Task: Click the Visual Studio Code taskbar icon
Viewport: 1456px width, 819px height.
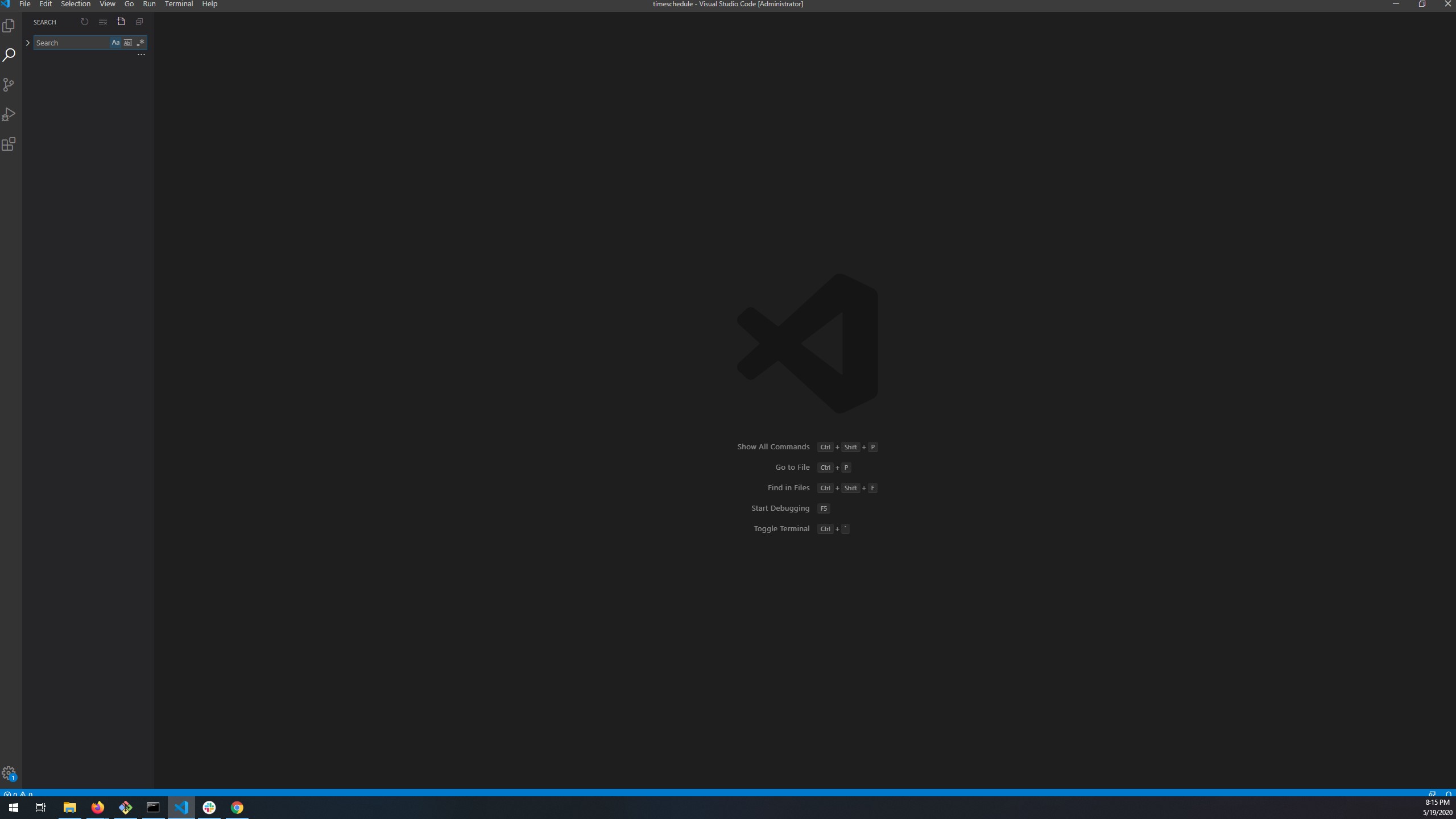Action: click(x=181, y=808)
